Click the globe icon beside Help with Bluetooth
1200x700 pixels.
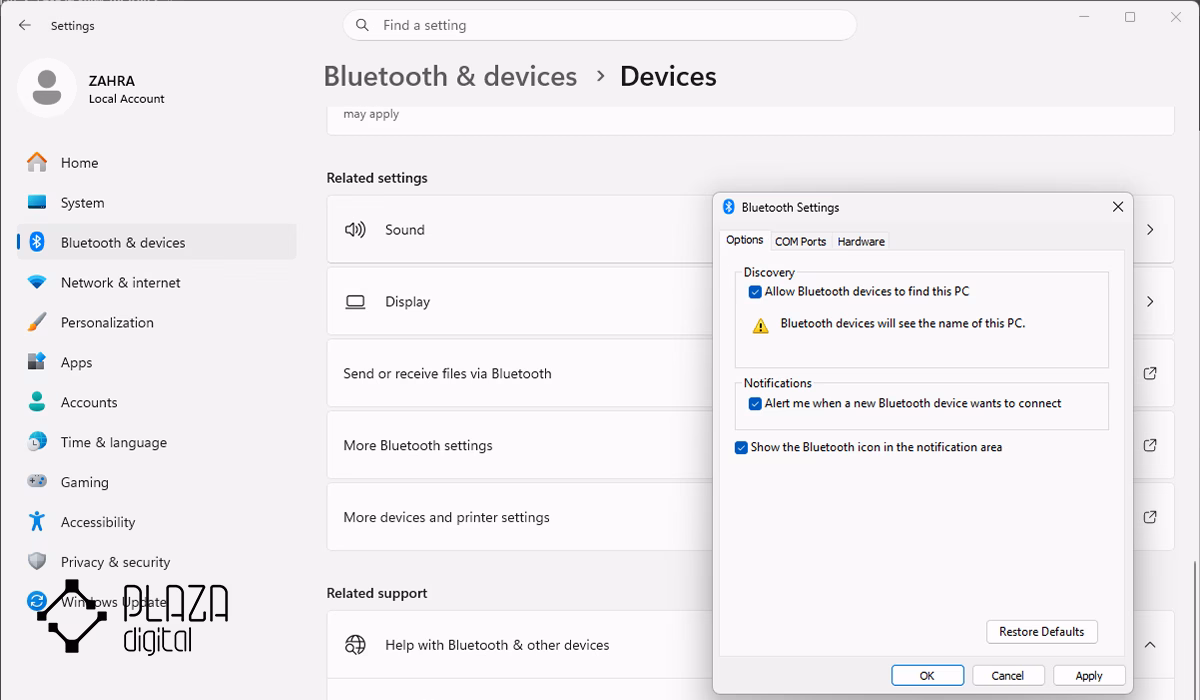[x=355, y=645]
